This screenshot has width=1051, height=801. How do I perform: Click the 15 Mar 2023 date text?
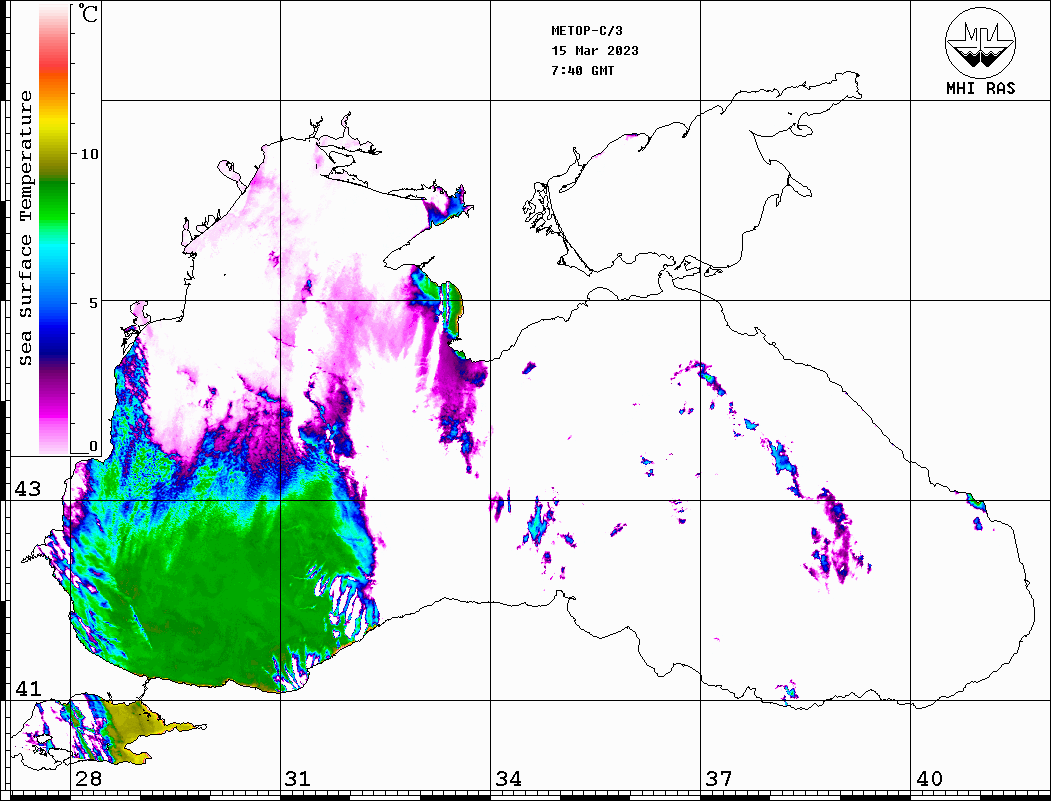click(x=595, y=51)
